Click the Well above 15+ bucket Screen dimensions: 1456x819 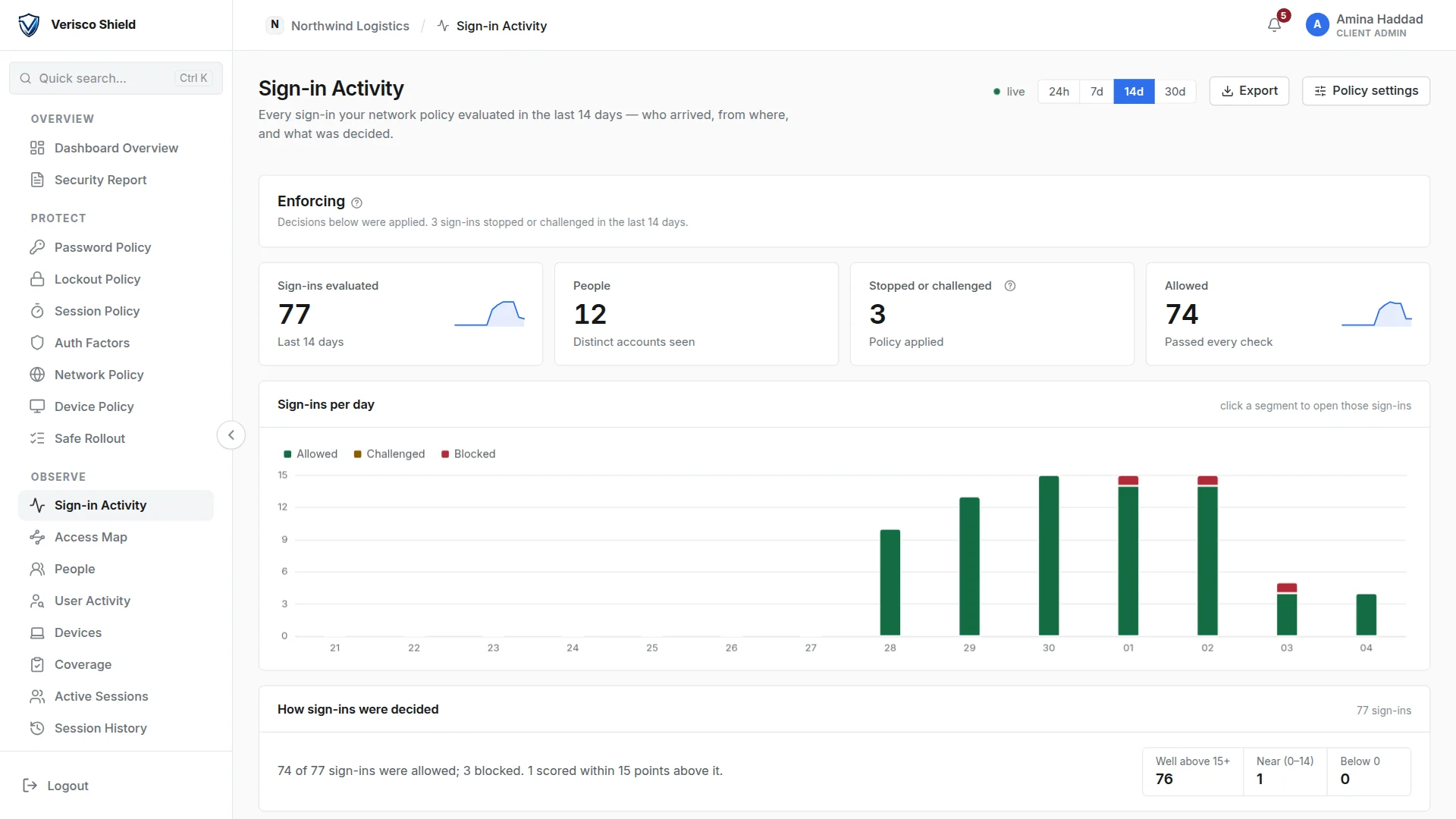1193,771
